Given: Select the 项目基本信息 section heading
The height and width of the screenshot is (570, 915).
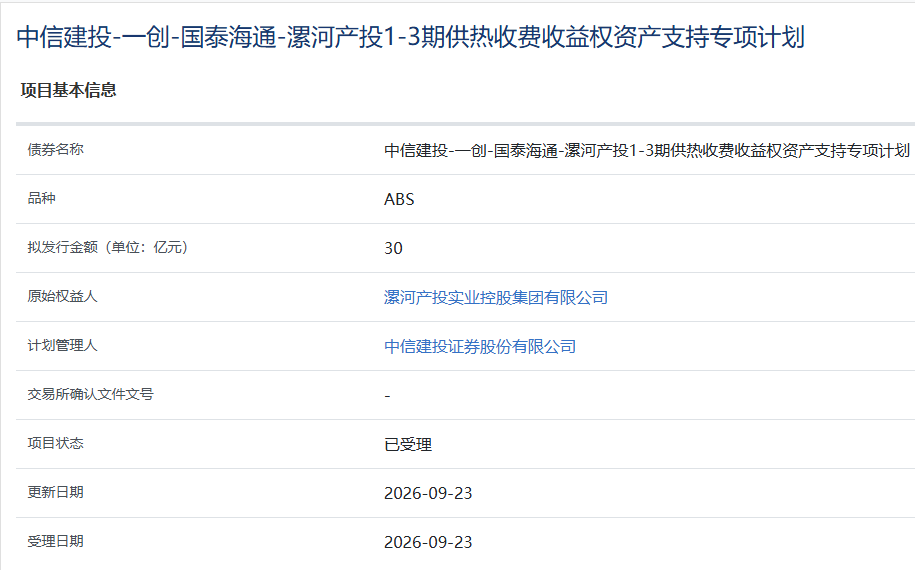Looking at the screenshot, I should click(69, 90).
